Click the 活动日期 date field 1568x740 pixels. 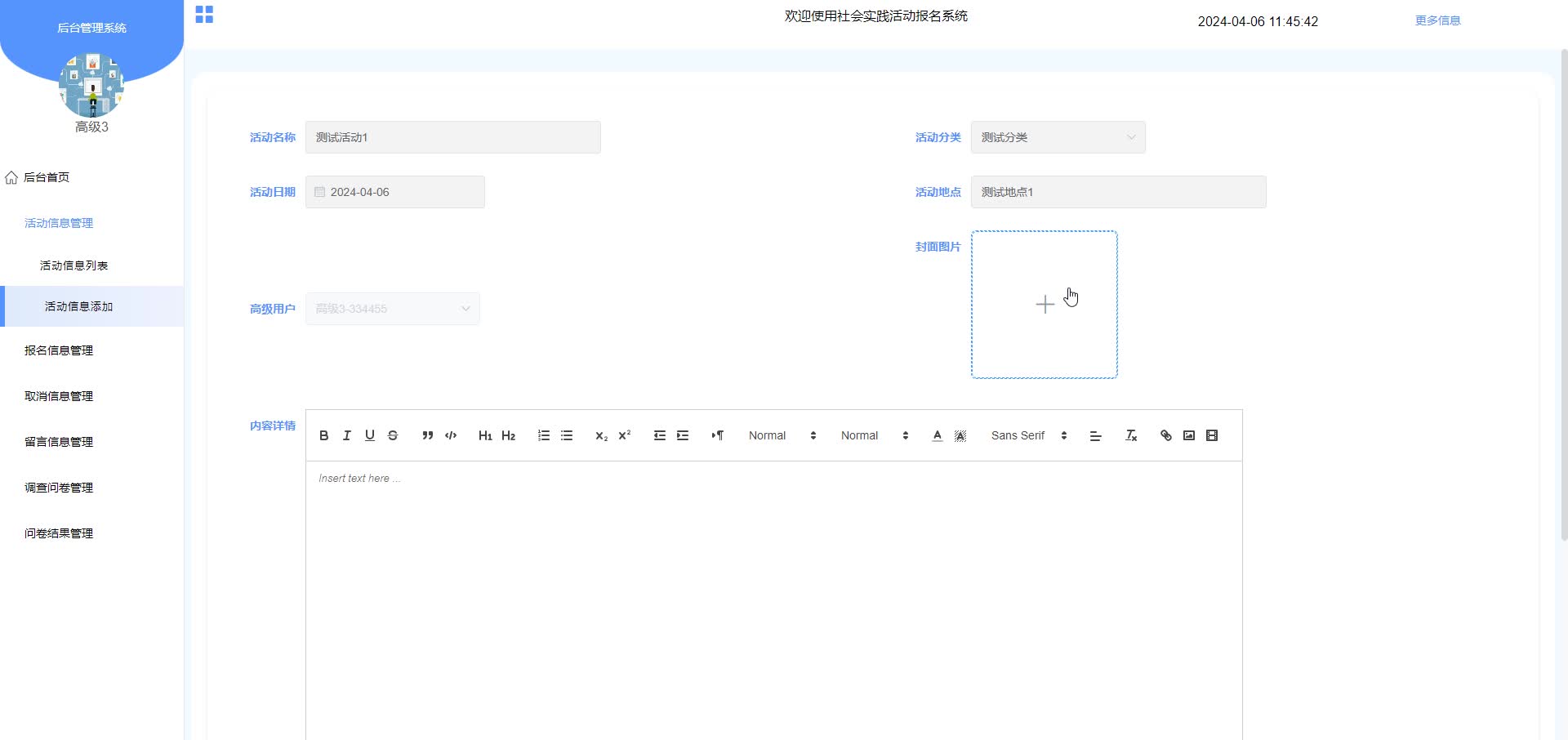tap(394, 192)
